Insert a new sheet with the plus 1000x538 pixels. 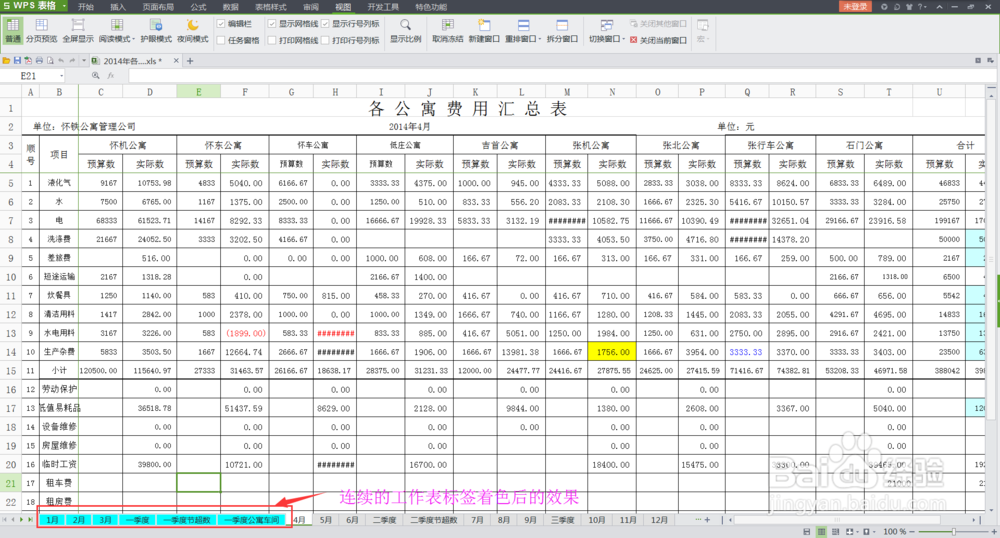point(707,520)
